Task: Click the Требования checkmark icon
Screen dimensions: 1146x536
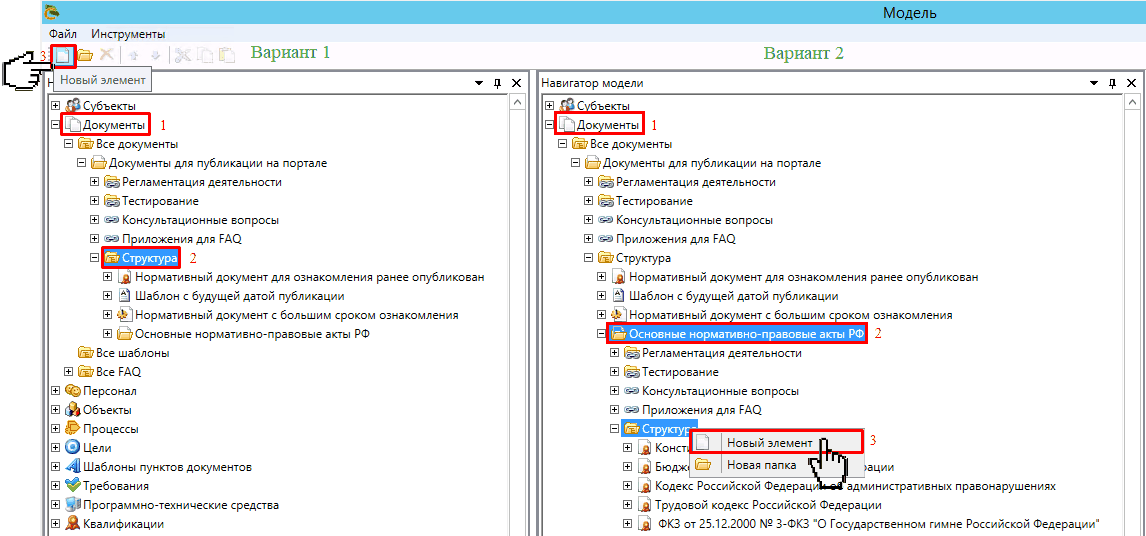Action: (x=72, y=486)
